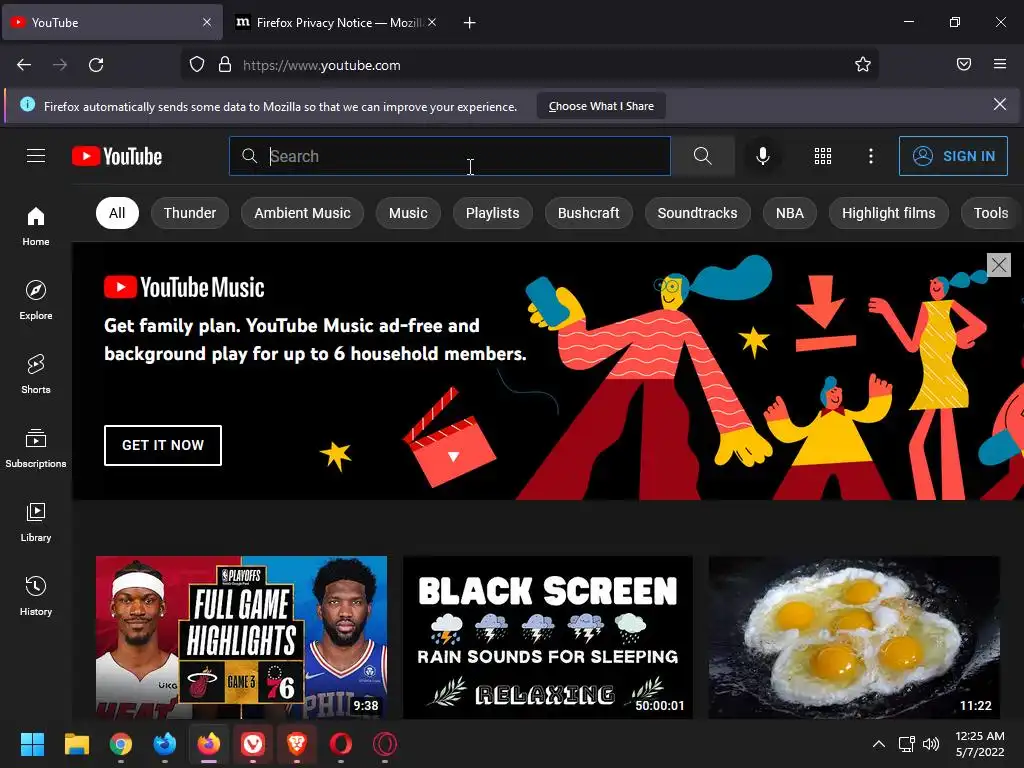Close the YouTube tab
The image size is (1024, 768).
207,22
